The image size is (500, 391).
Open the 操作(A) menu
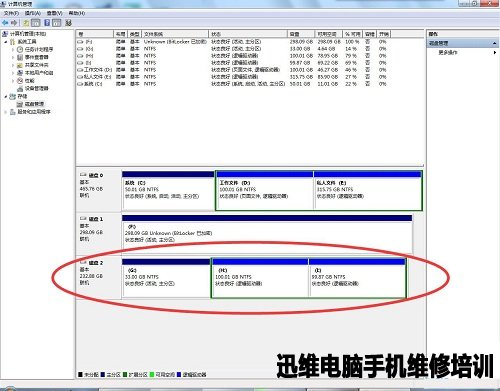(x=33, y=13)
